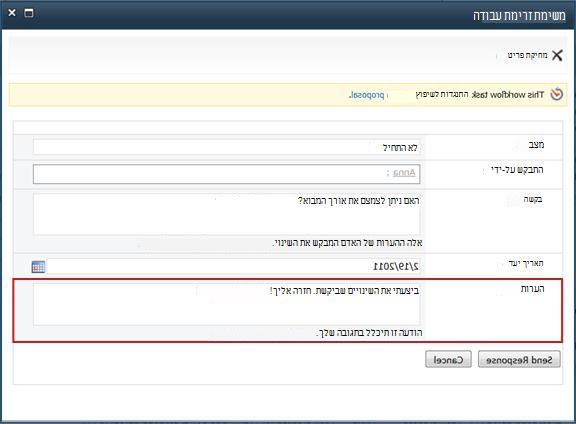Open the proposal link

pos(366,95)
